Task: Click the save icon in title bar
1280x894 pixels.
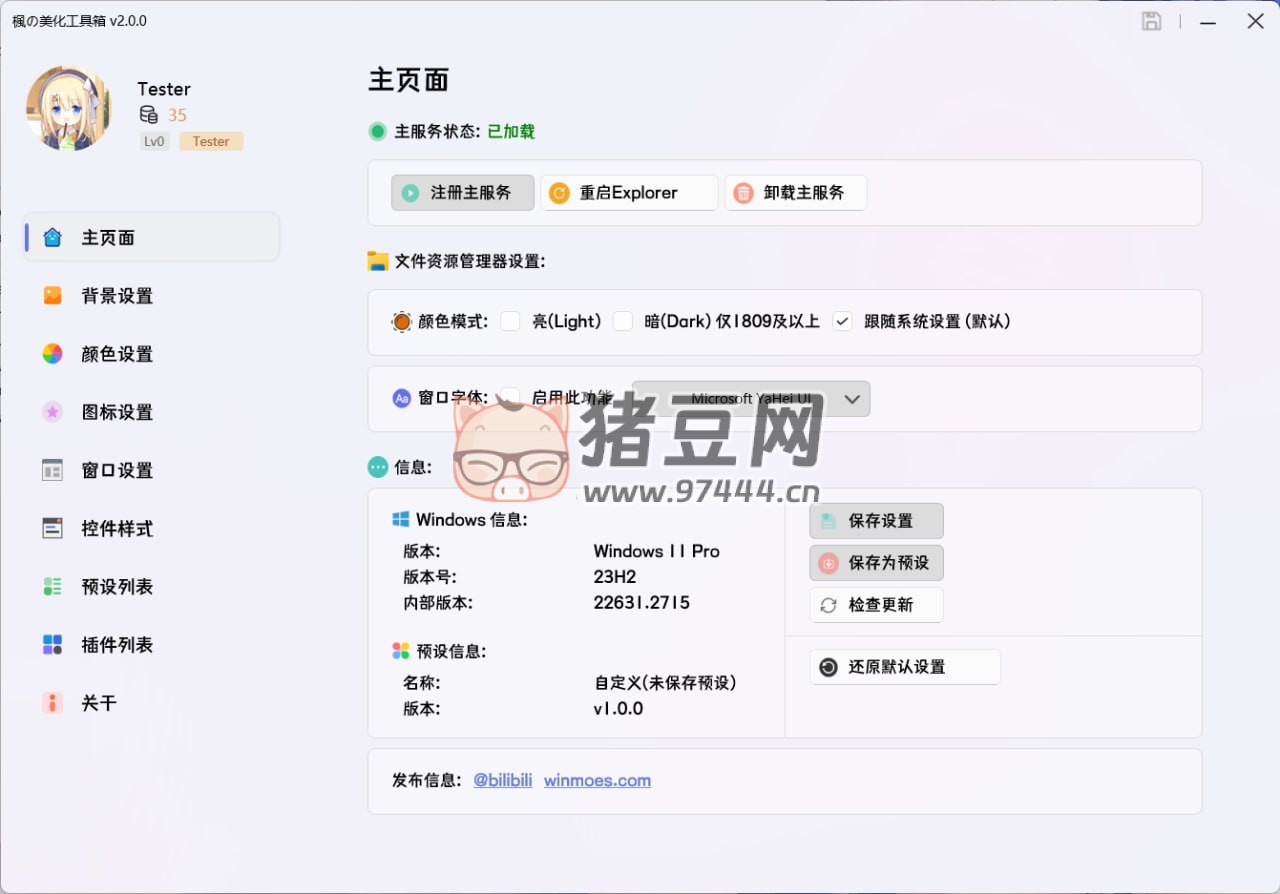Action: tap(1152, 21)
